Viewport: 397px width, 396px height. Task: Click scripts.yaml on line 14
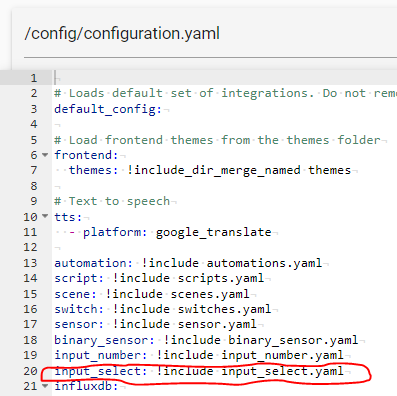click(221, 278)
